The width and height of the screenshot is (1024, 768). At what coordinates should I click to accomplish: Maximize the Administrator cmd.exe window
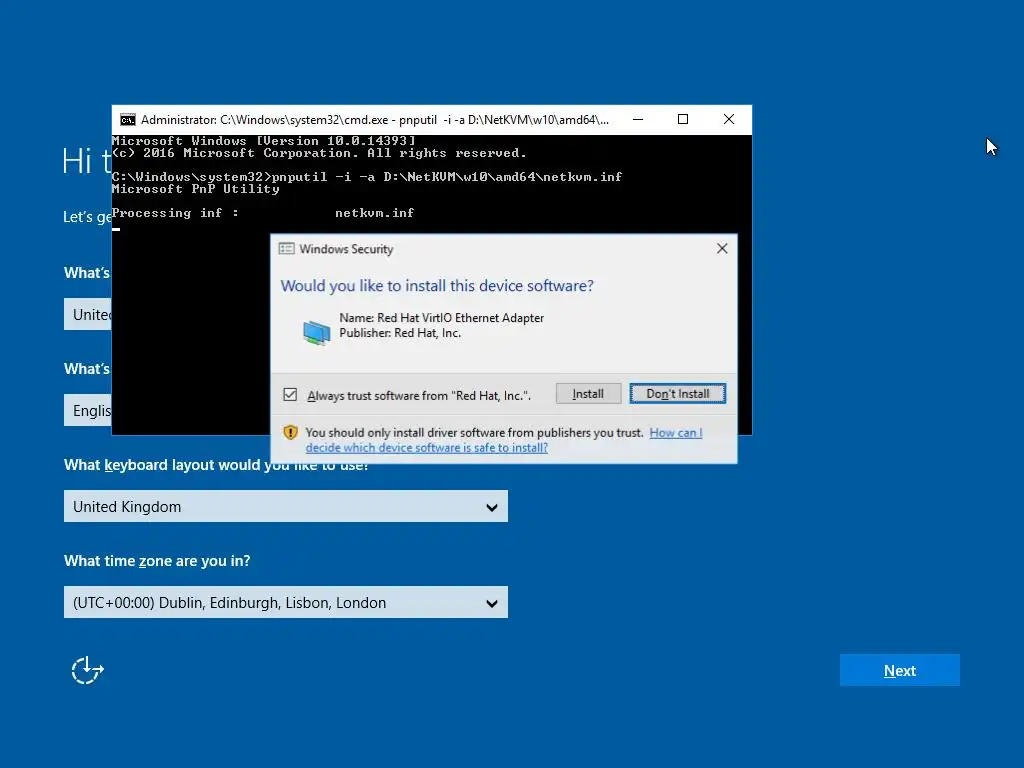click(683, 120)
